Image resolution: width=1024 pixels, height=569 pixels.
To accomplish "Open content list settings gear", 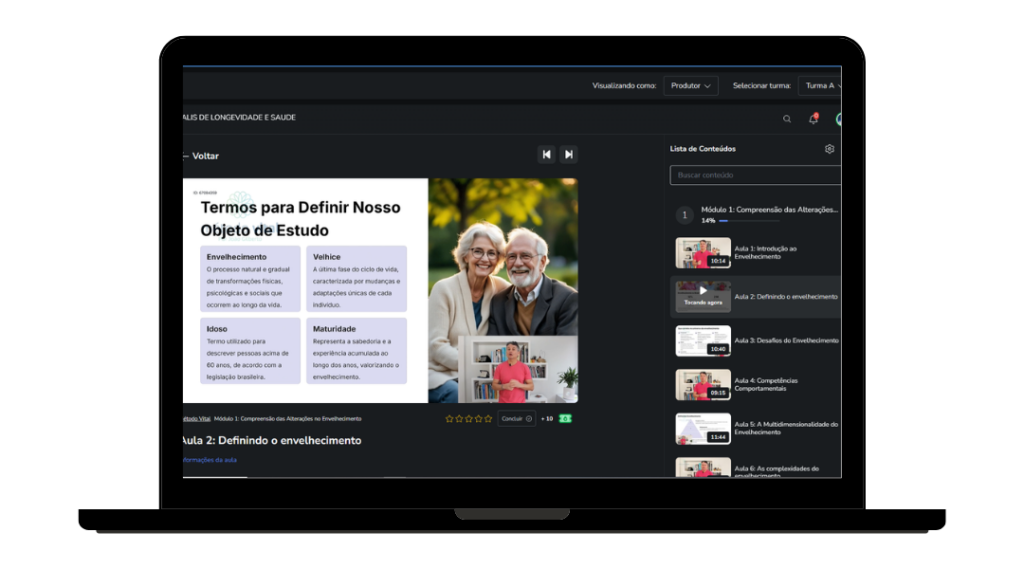I will point(829,149).
